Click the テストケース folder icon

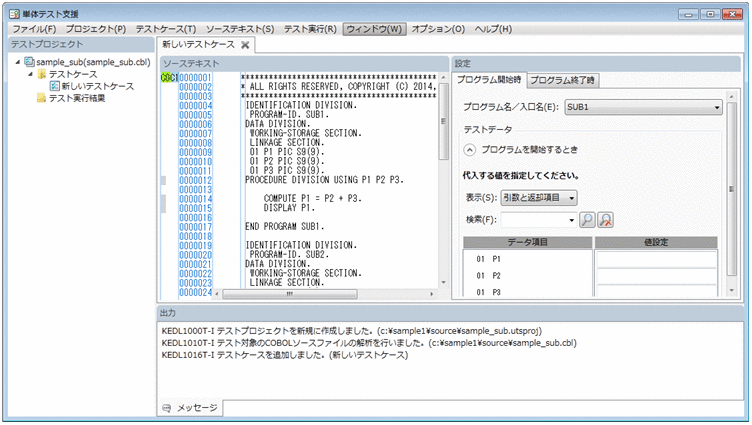coord(42,74)
